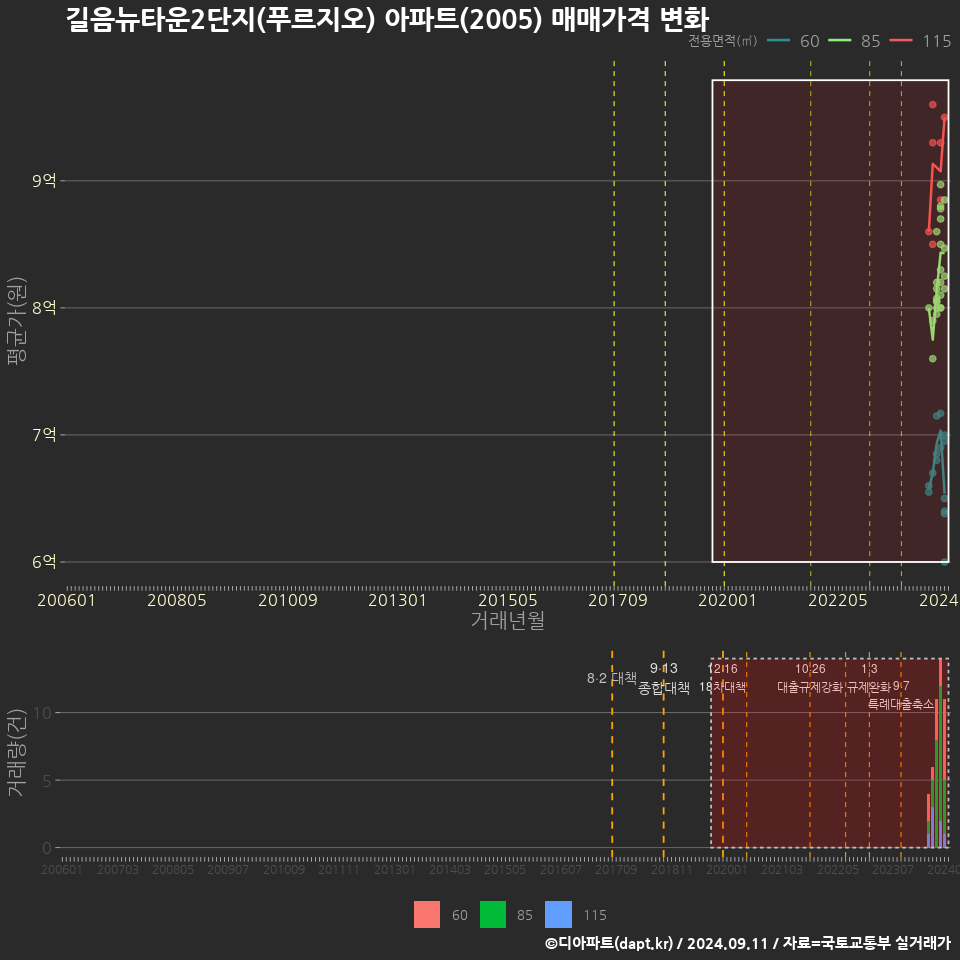Click the 10 label on volume axis

pos(43,713)
